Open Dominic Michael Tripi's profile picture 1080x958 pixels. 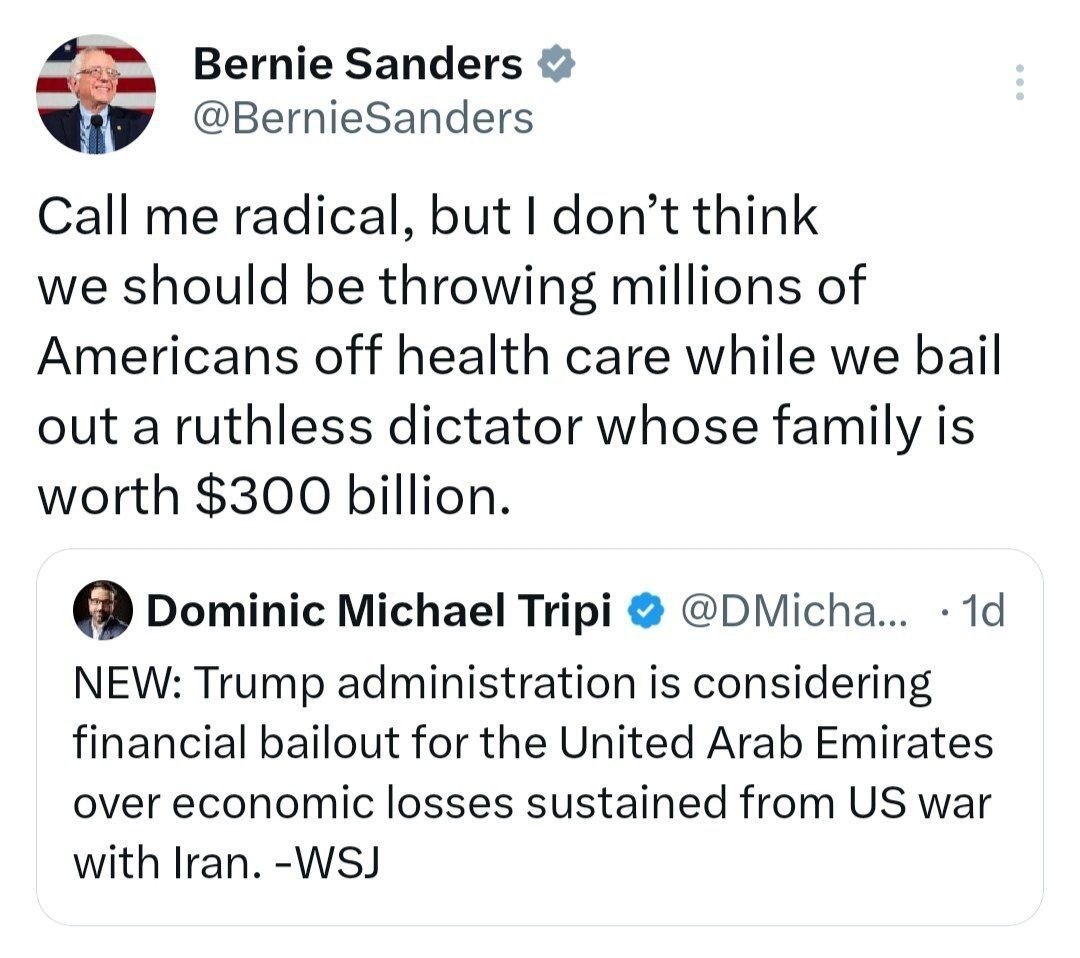tap(102, 610)
